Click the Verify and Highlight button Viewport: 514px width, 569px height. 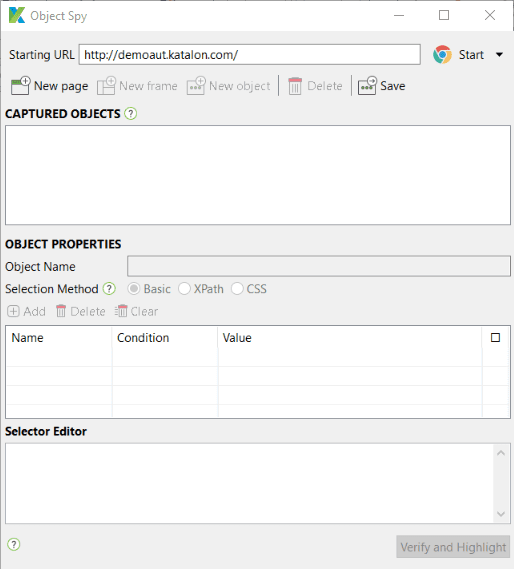pos(453,547)
